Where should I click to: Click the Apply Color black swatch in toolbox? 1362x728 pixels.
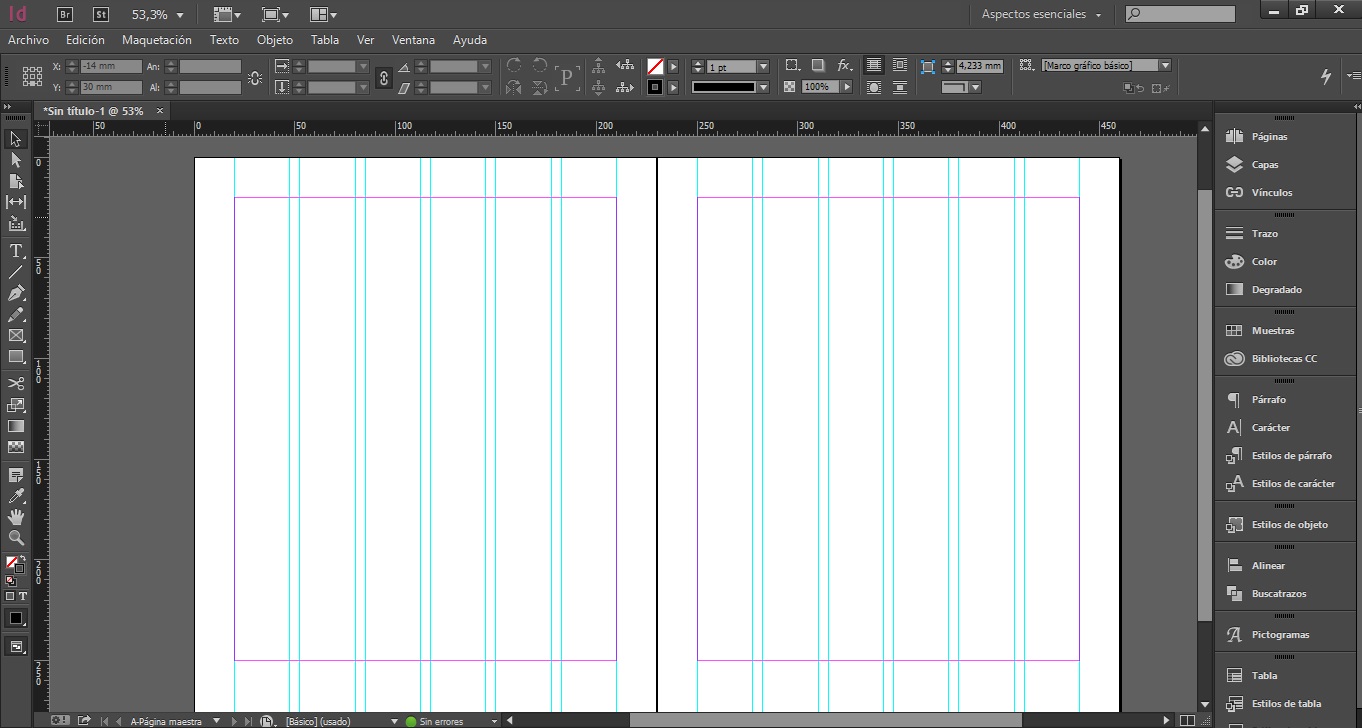pos(16,619)
